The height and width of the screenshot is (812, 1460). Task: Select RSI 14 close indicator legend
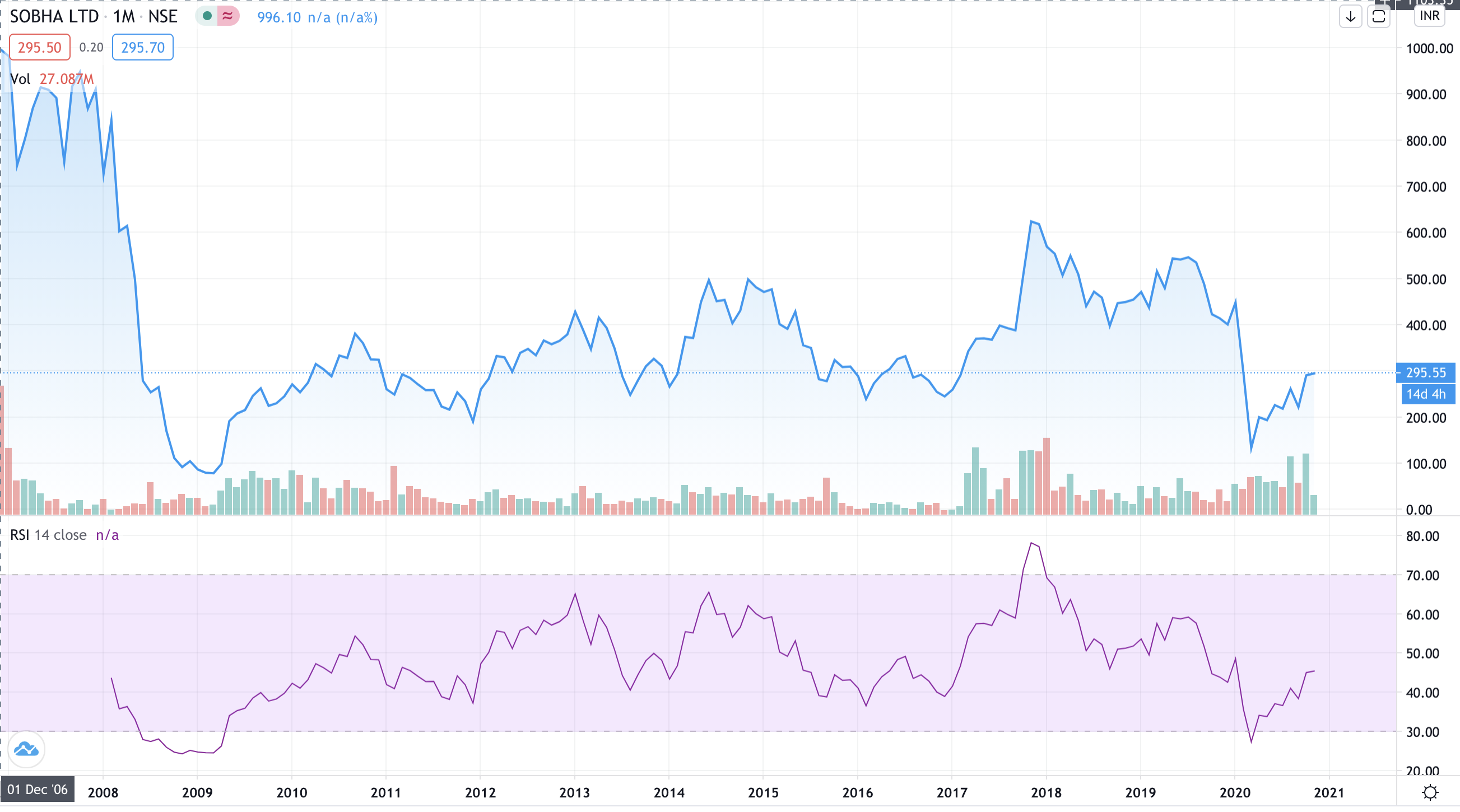pos(48,535)
